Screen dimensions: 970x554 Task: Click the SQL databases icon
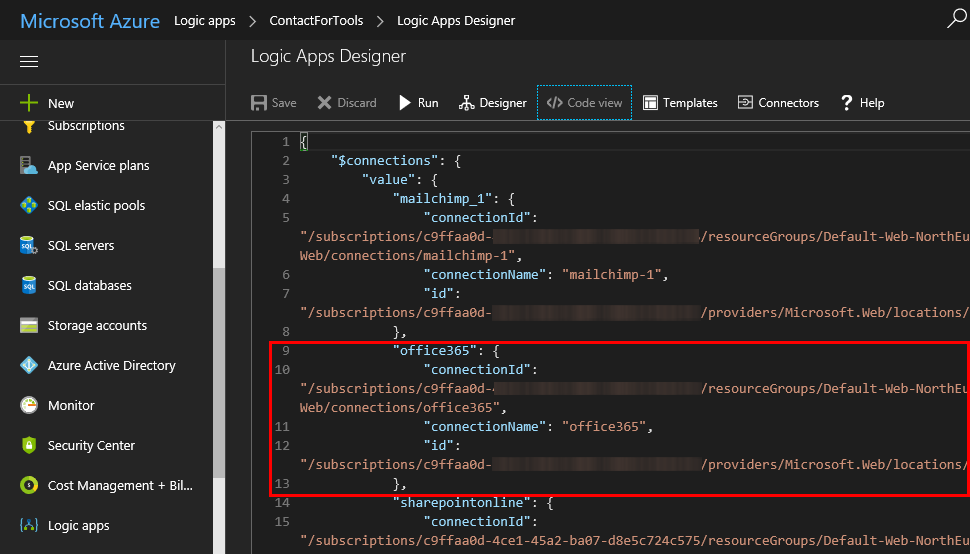[x=28, y=285]
